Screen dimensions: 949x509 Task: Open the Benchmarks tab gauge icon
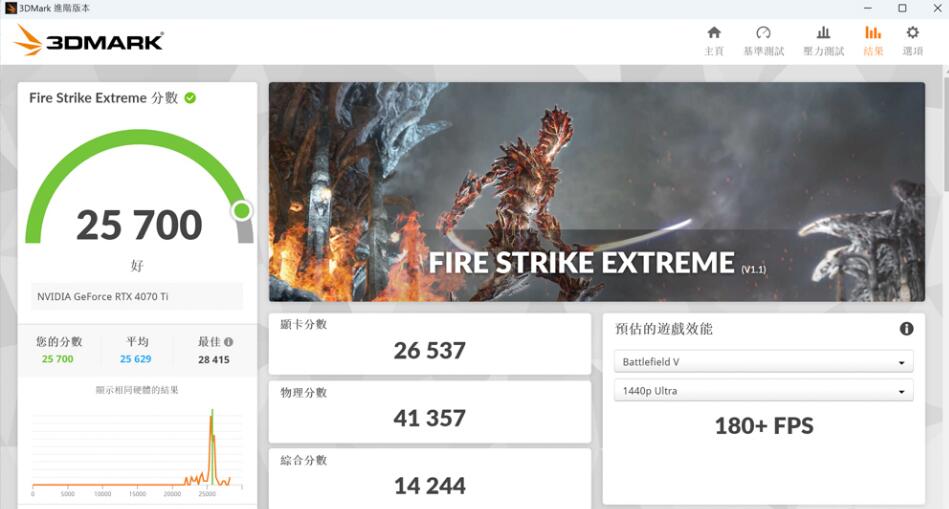point(763,33)
